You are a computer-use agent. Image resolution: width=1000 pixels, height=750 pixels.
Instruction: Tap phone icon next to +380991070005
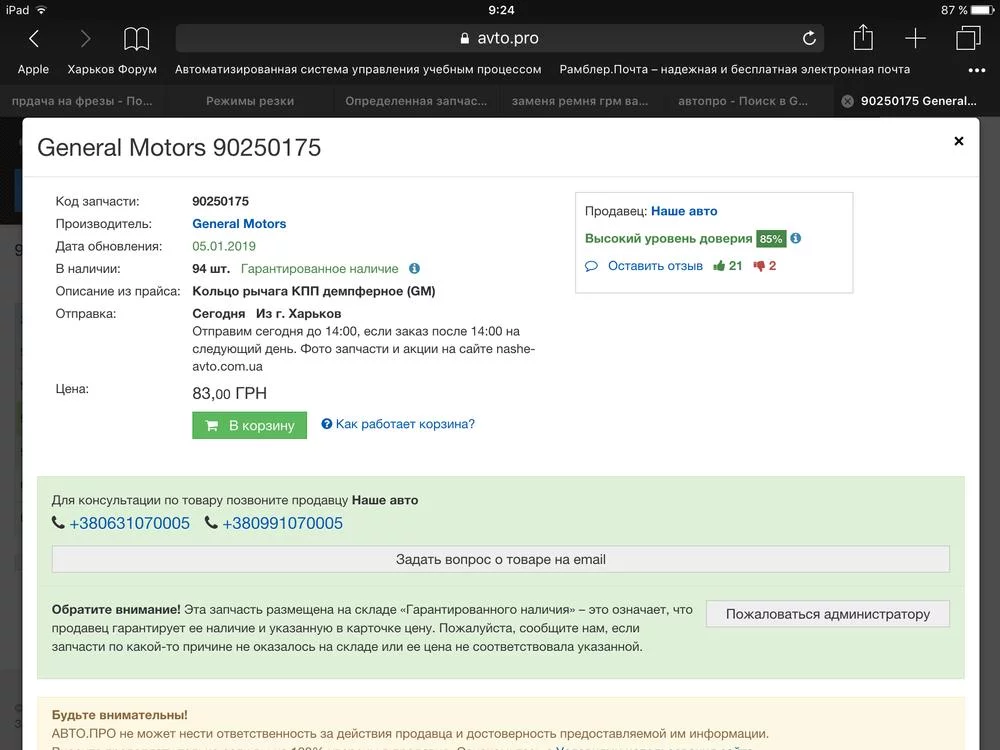(x=211, y=523)
